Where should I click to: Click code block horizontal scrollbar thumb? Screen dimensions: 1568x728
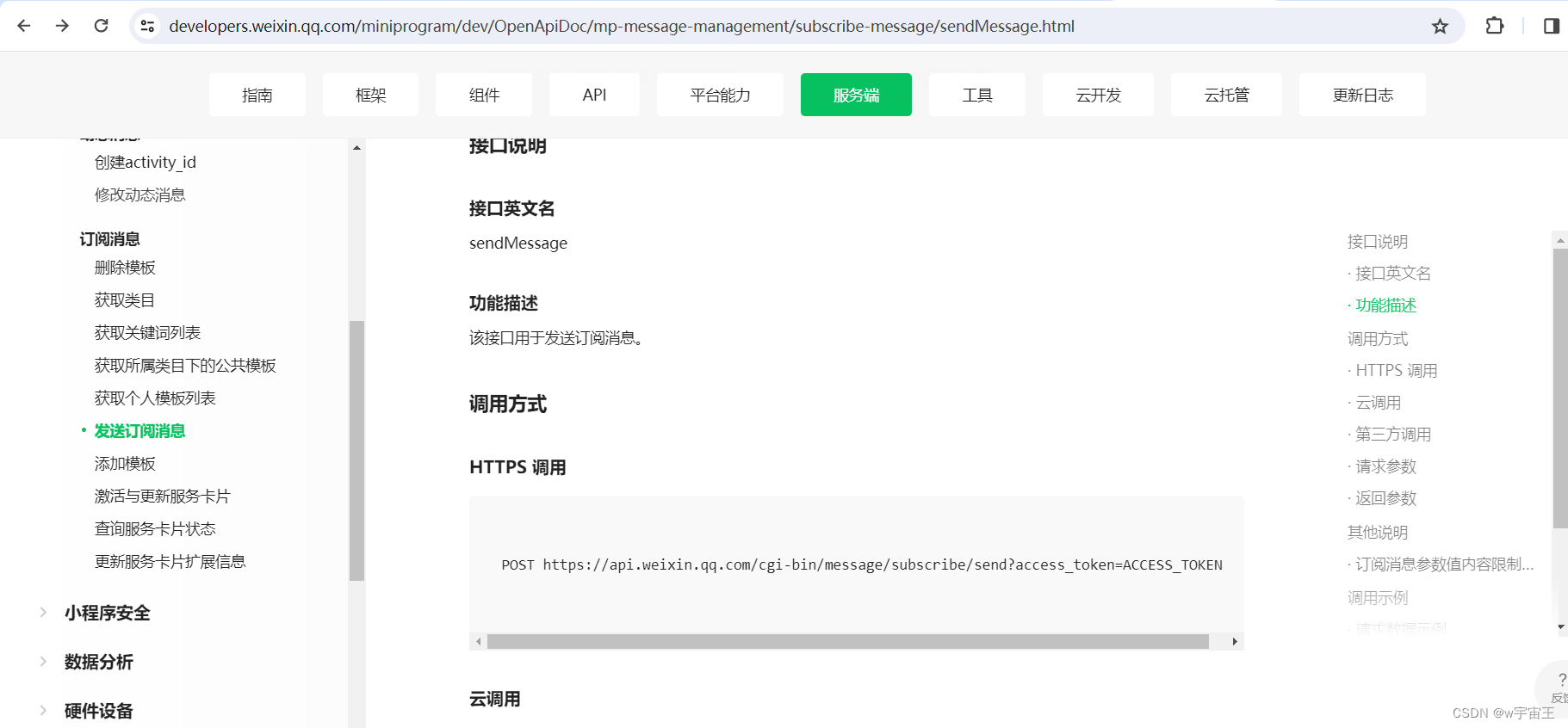847,641
